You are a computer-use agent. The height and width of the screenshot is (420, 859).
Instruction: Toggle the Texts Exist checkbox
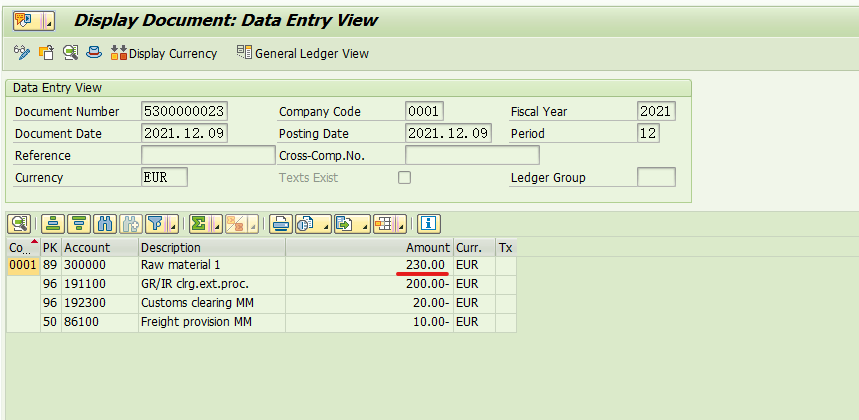coord(404,177)
